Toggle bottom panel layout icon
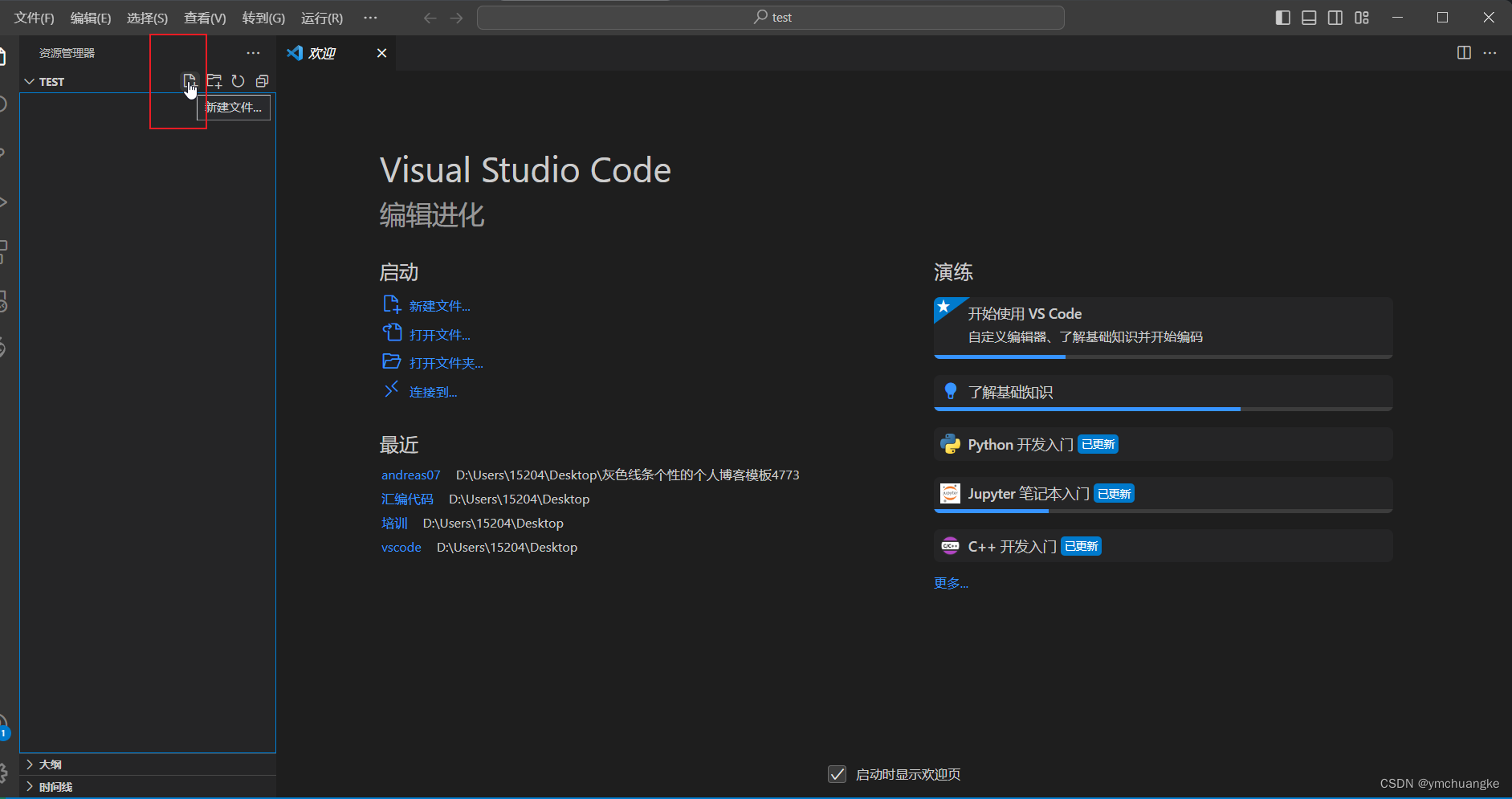Viewport: 1512px width, 799px height. click(1309, 18)
